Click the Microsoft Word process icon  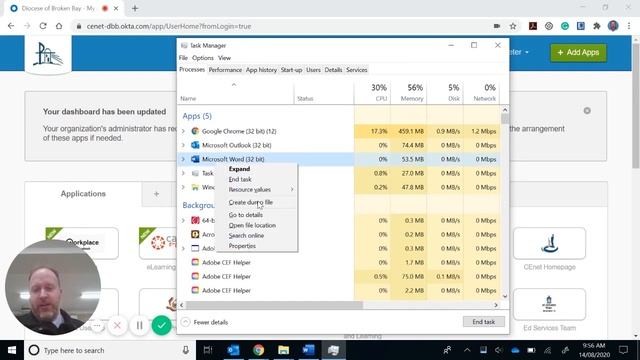click(195, 159)
